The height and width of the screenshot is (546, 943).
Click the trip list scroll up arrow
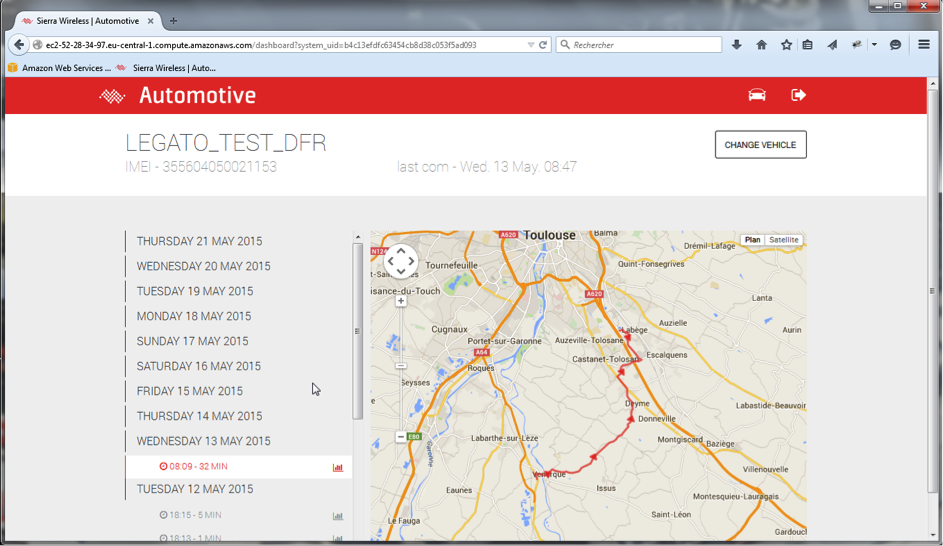[x=358, y=237]
